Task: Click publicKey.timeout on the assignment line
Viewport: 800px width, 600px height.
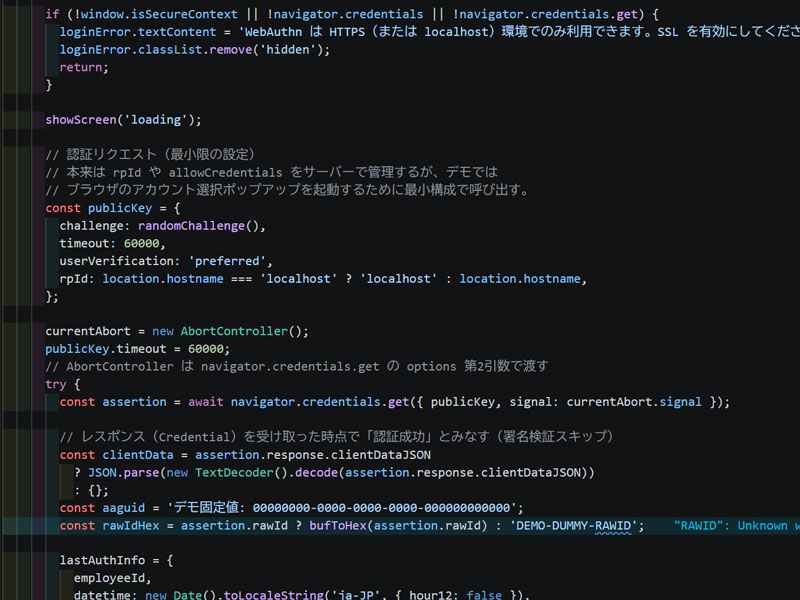Action: pyautogui.click(x=106, y=349)
